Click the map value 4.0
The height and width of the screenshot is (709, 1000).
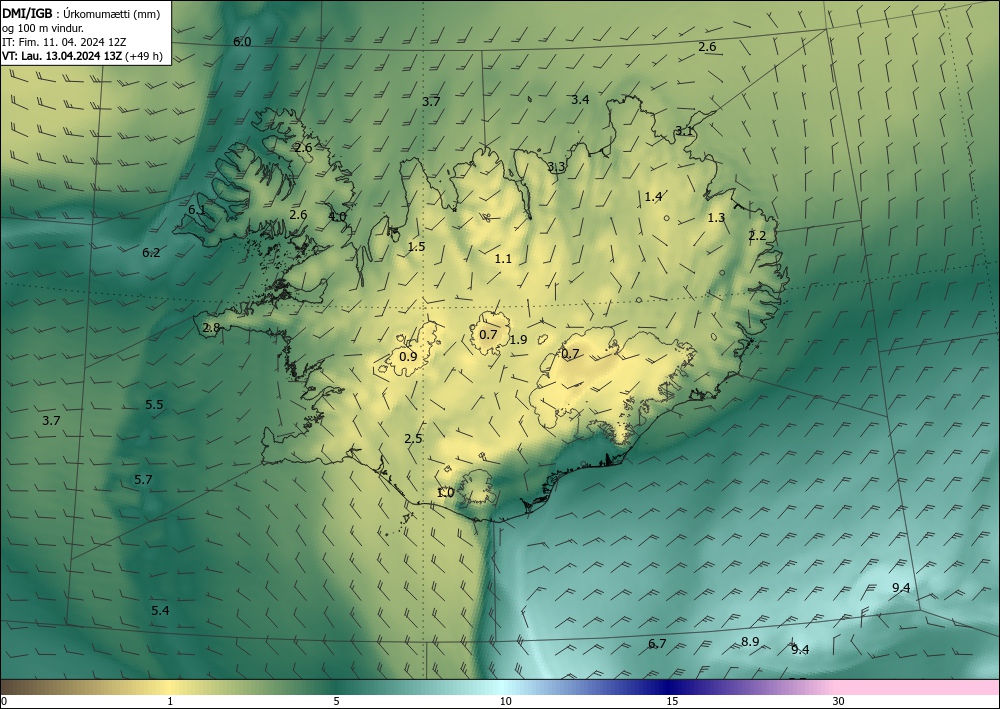click(x=337, y=217)
